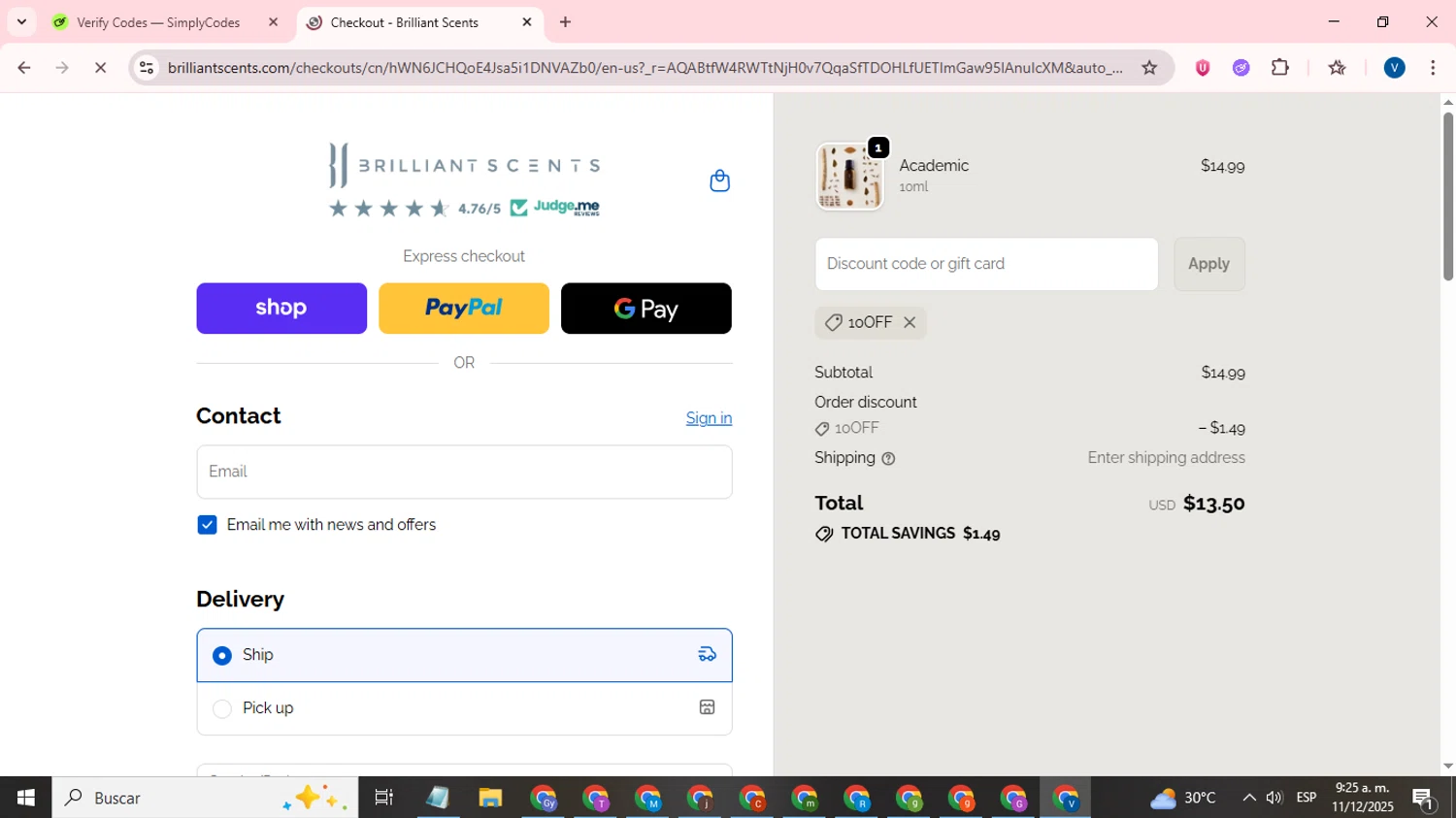
Task: Open the Chrome profile V avatar
Action: click(1395, 68)
